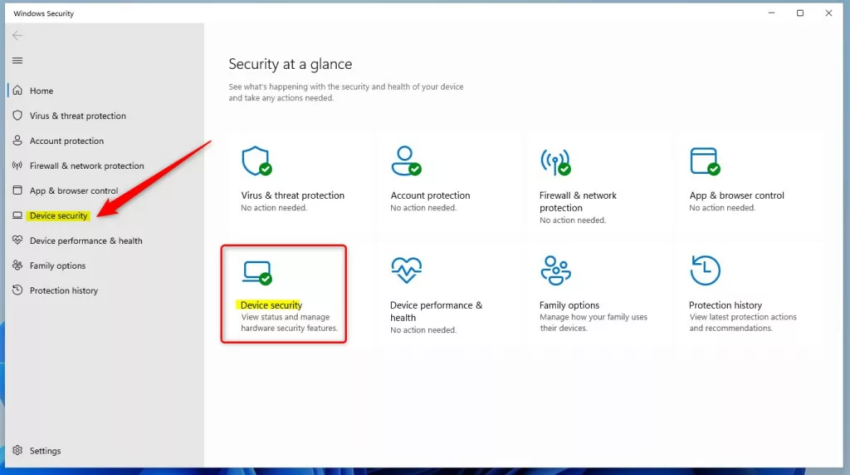Select the App & browser control window tile icon

pyautogui.click(x=705, y=162)
